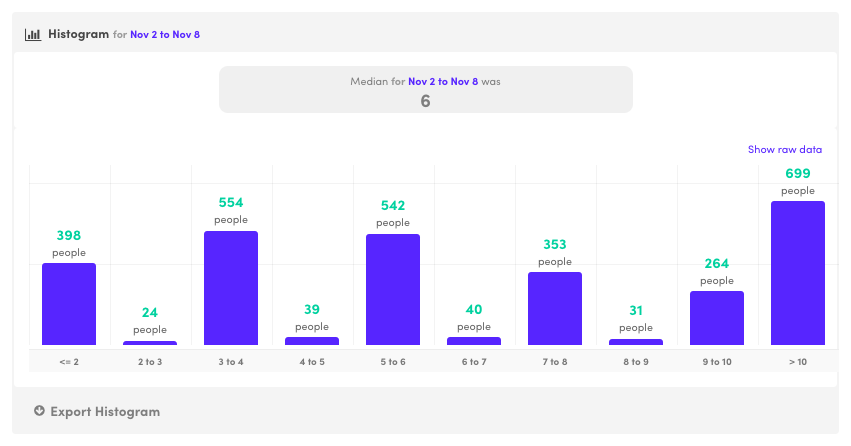Click the '7 to 8' axis label

[555, 362]
